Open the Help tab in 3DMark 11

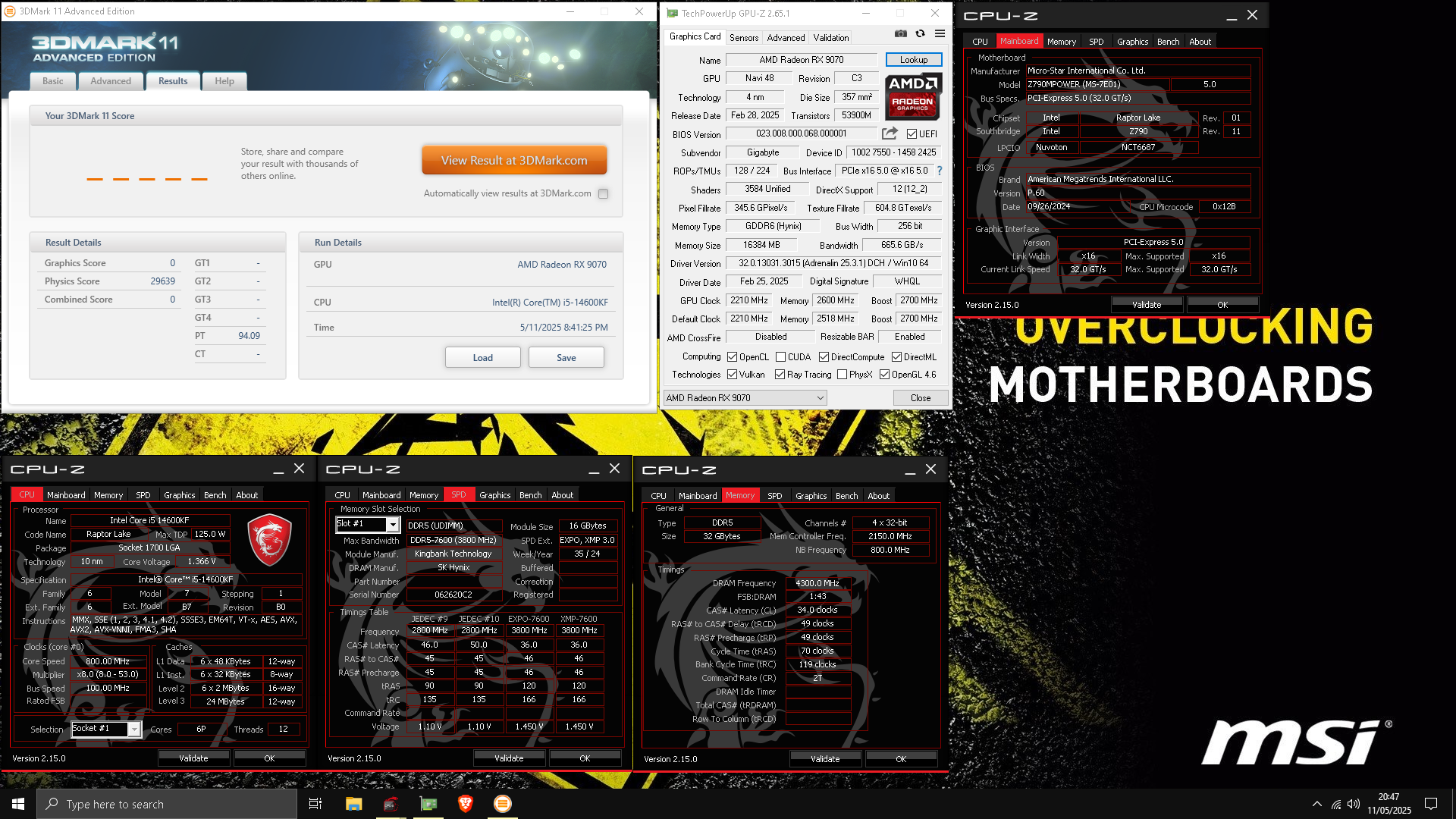pos(224,81)
